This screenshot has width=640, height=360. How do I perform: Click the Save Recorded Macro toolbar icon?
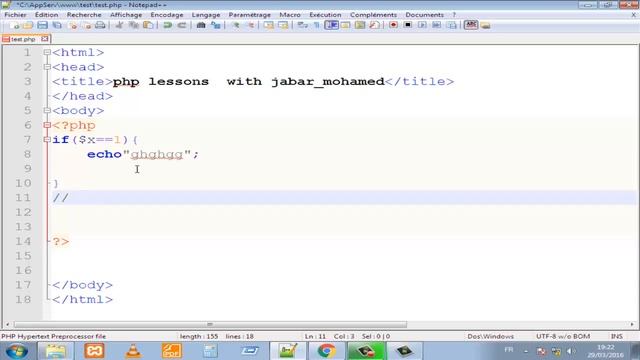[451, 25]
